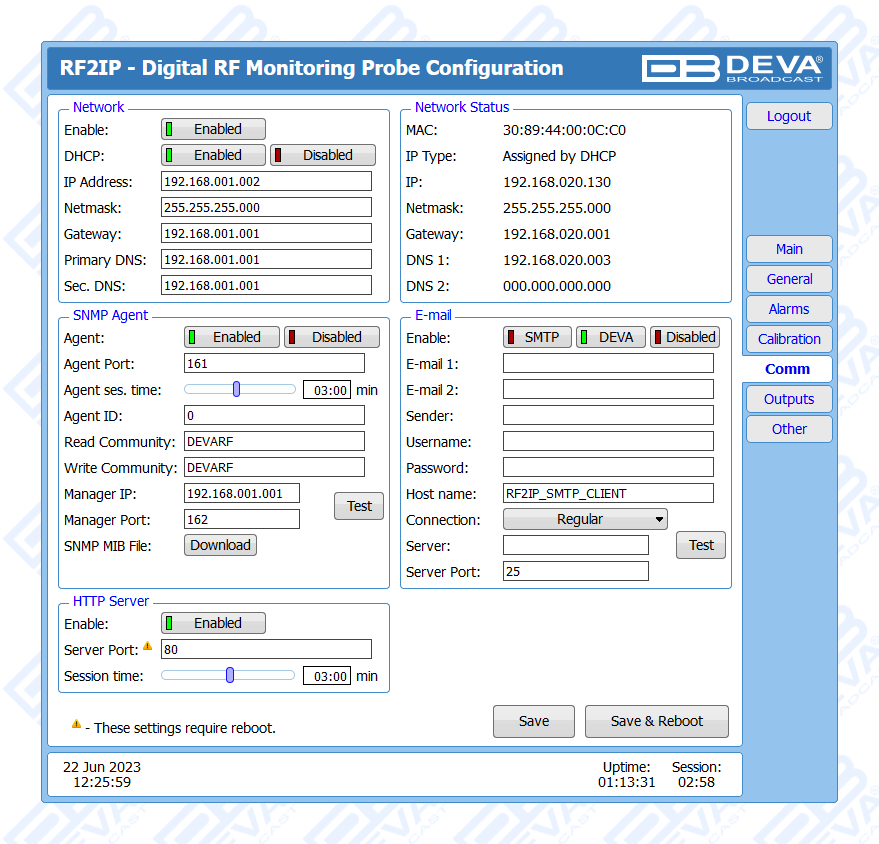Go to the Outputs tab
Viewport: 879px width, 844px height.
click(789, 399)
